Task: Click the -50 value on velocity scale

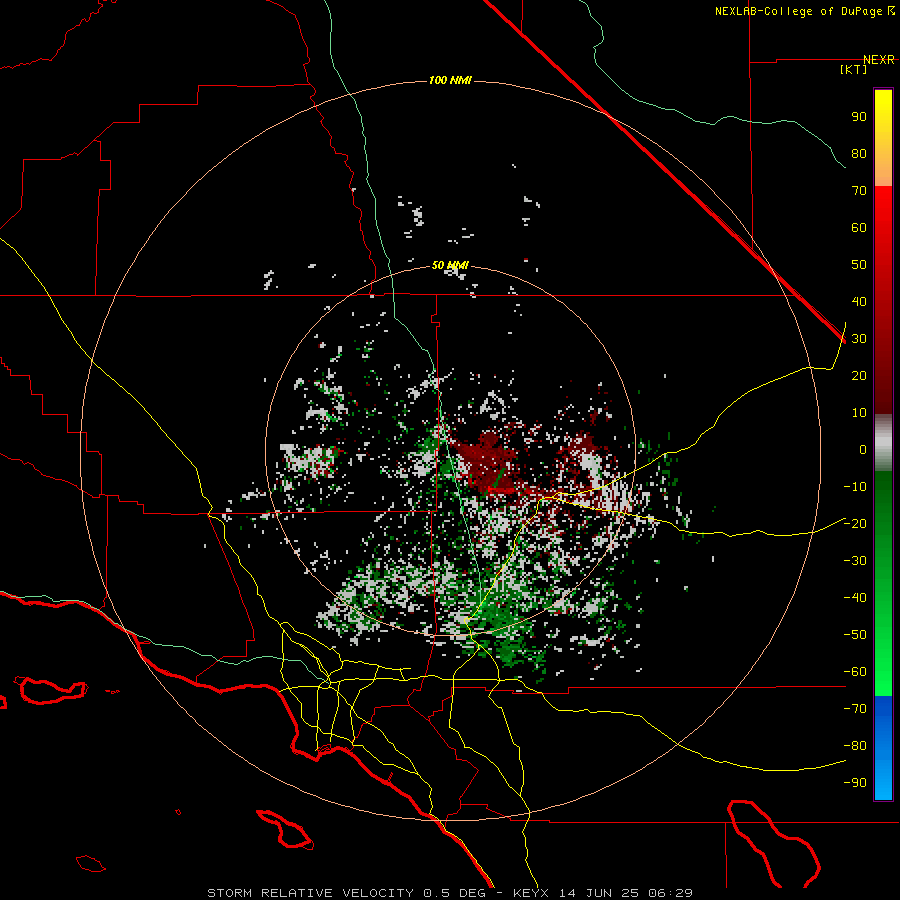Action: [x=855, y=635]
